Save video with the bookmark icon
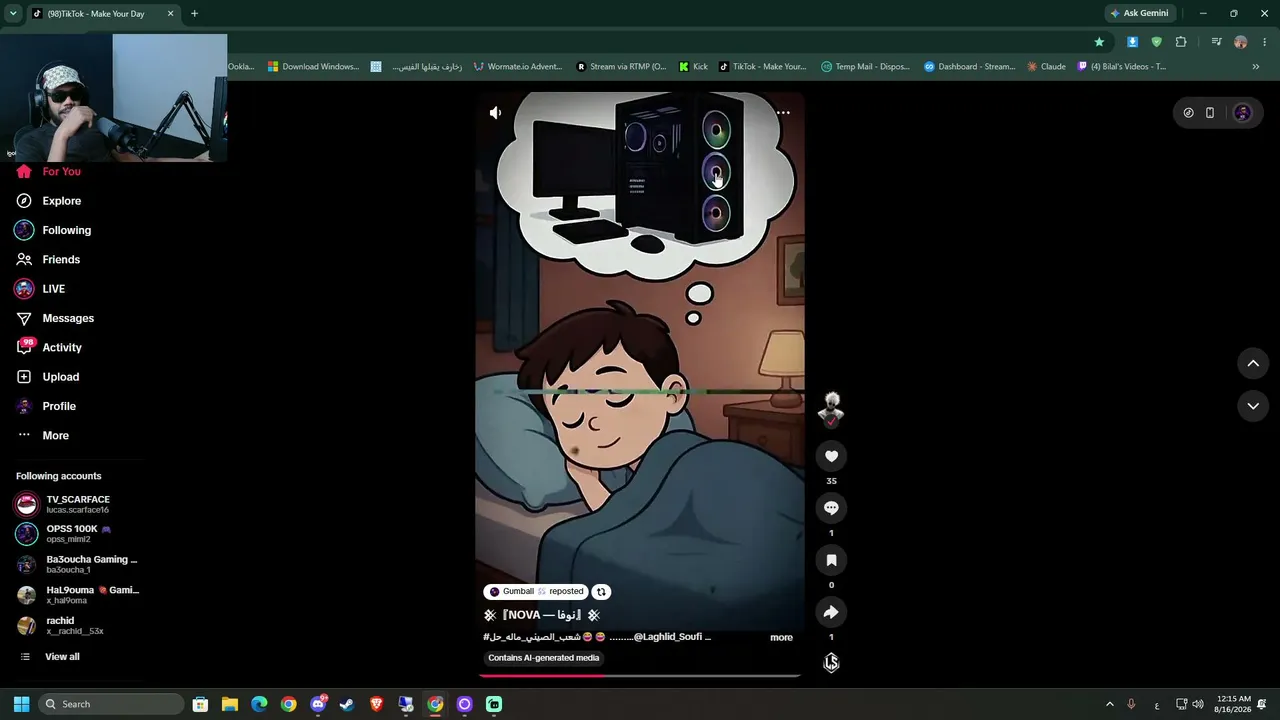This screenshot has width=1280, height=720. (831, 560)
